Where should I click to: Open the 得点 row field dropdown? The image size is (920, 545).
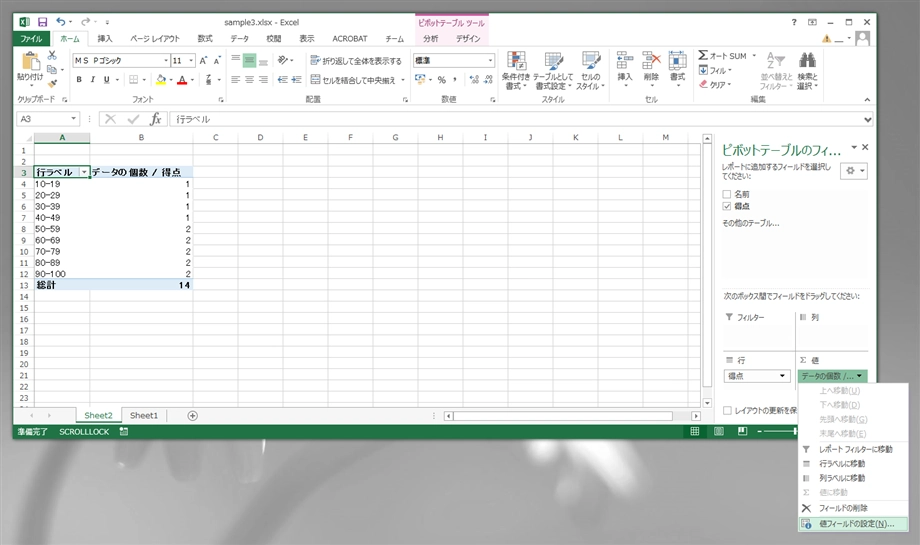[x=782, y=376]
